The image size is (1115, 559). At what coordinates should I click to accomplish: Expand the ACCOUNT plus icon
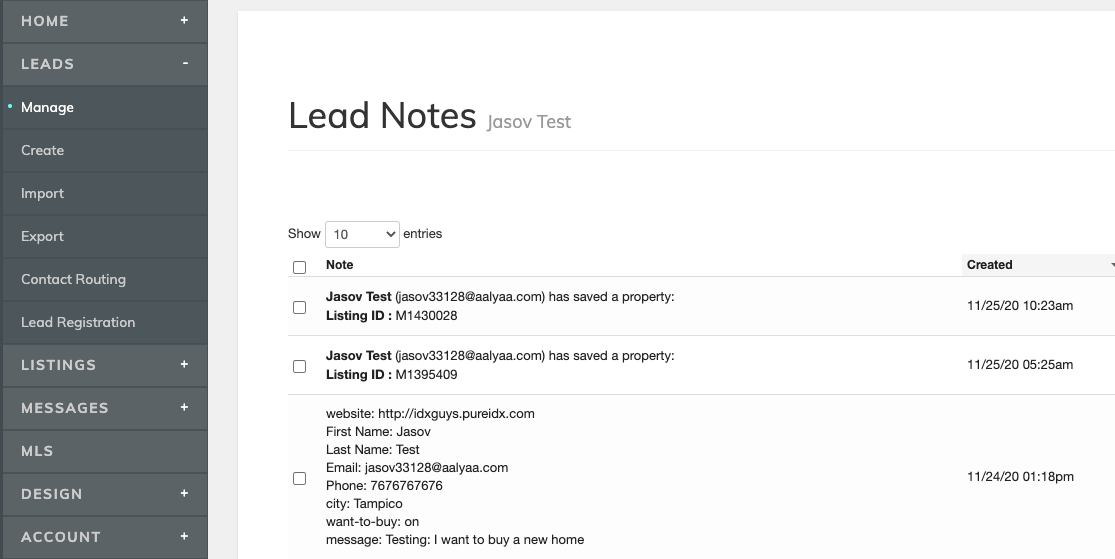(184, 536)
